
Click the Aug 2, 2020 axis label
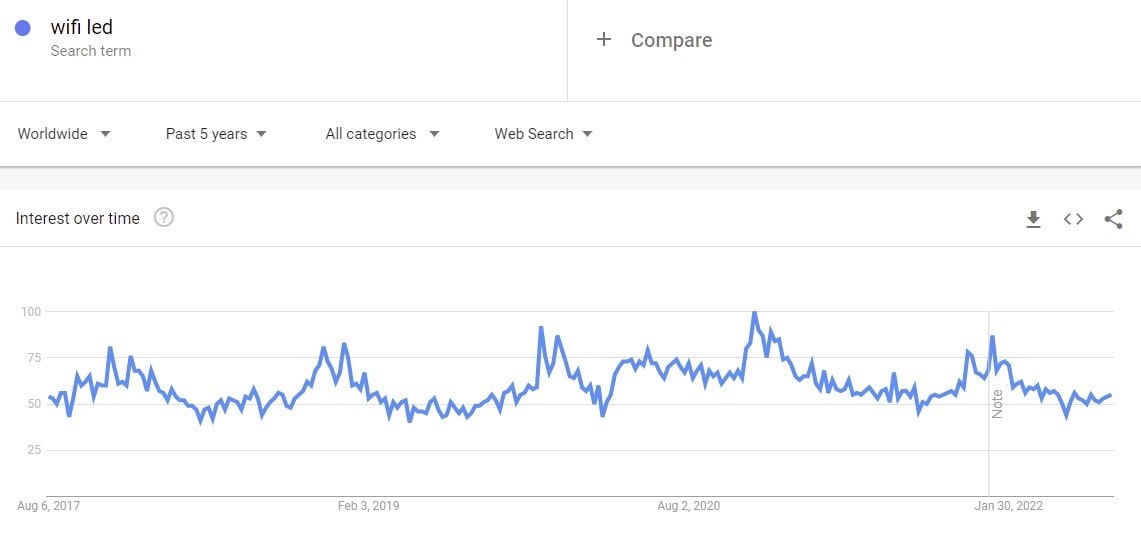coord(688,506)
